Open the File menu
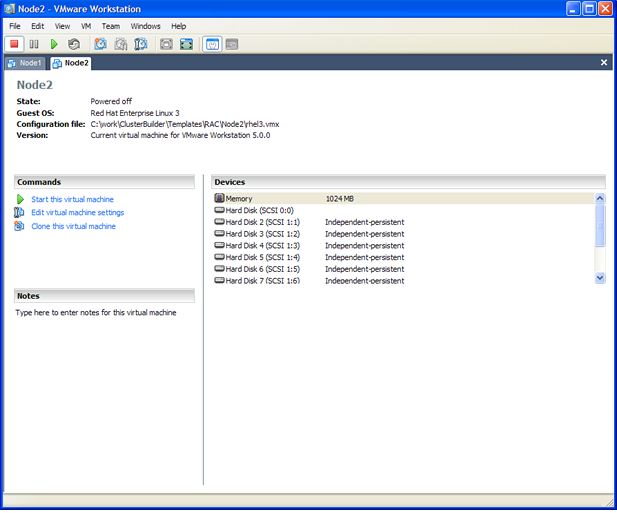 [15, 26]
